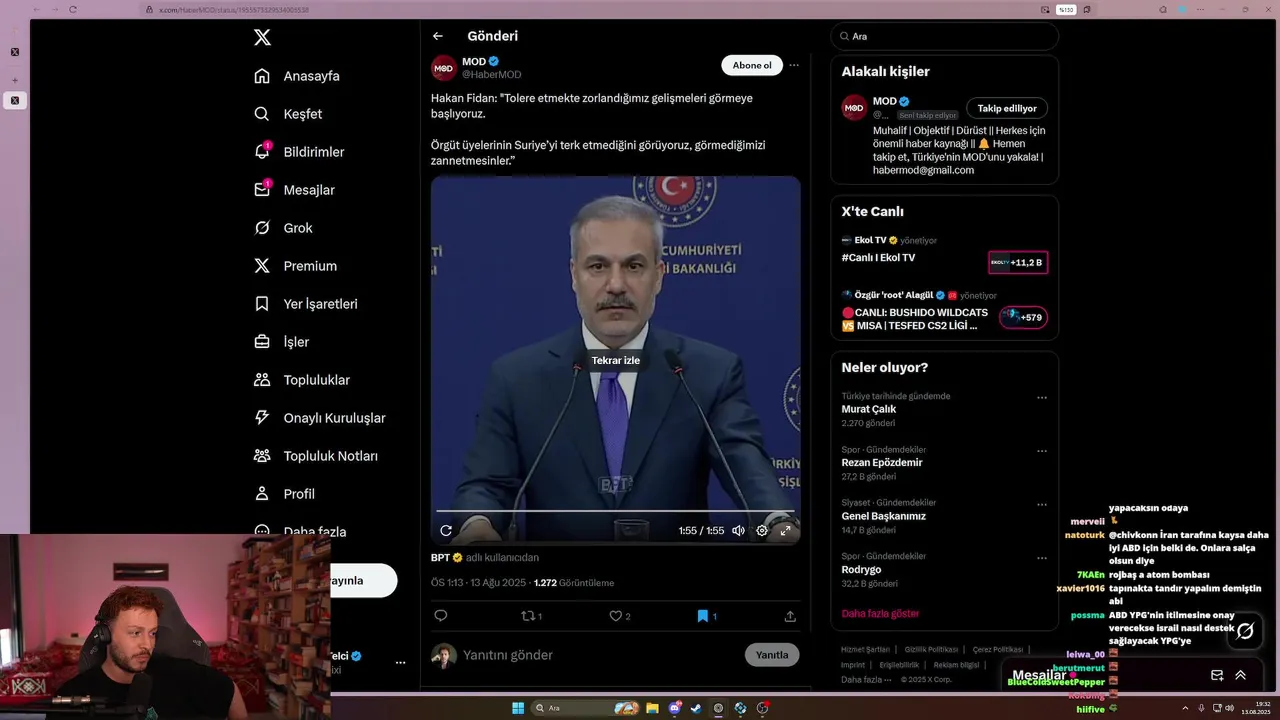Click the Yanıtla button
This screenshot has height=720, width=1280.
point(772,655)
